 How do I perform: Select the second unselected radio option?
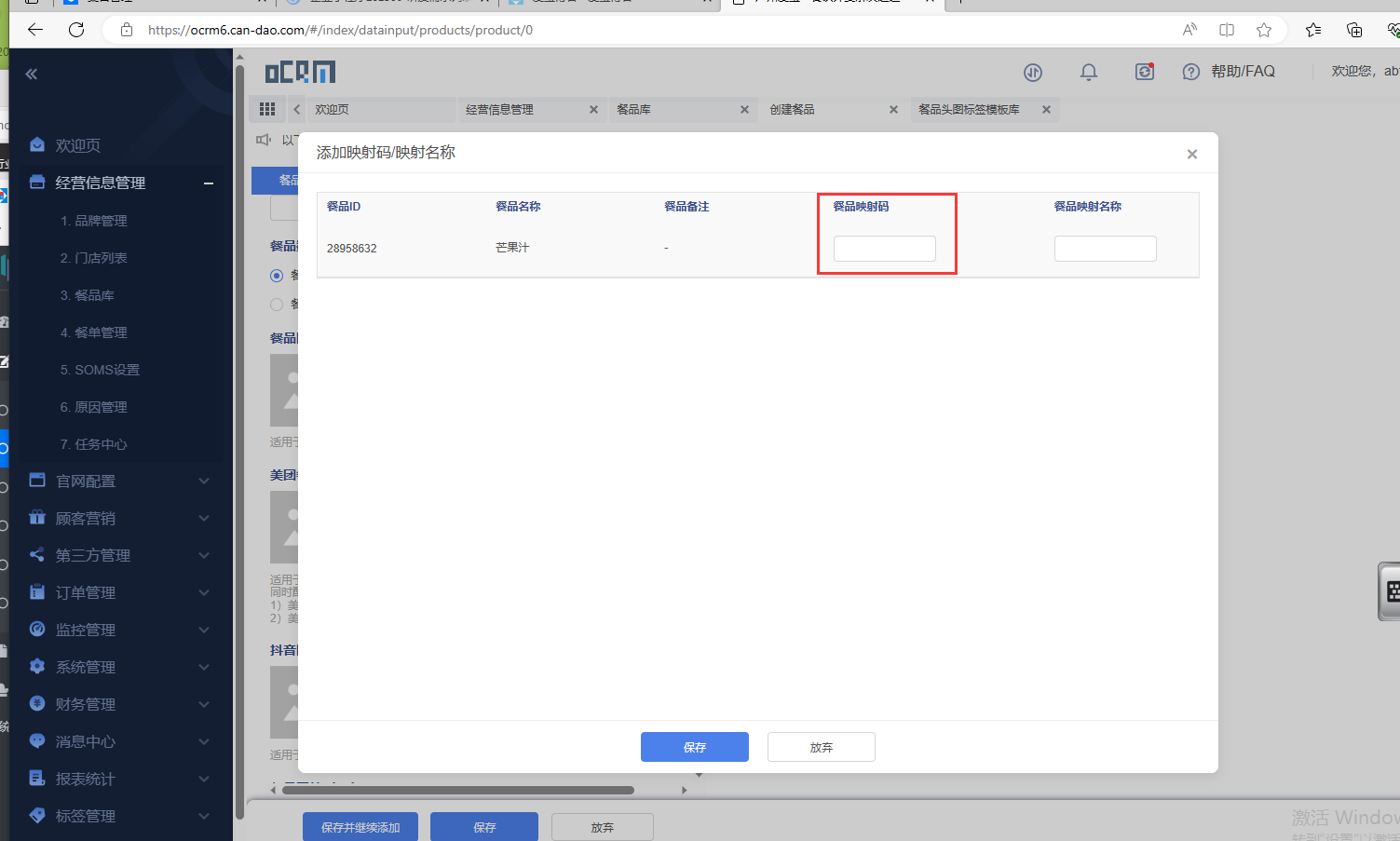(276, 305)
